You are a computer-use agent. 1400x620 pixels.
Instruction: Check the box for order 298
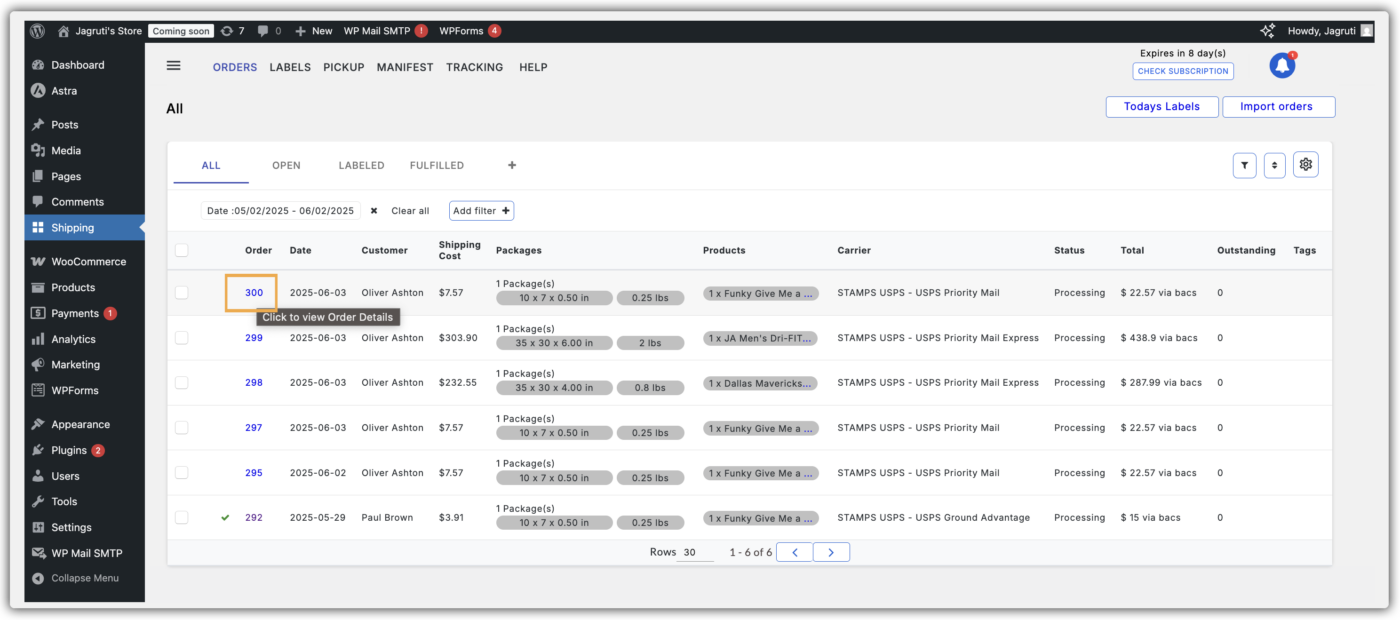pyautogui.click(x=181, y=383)
